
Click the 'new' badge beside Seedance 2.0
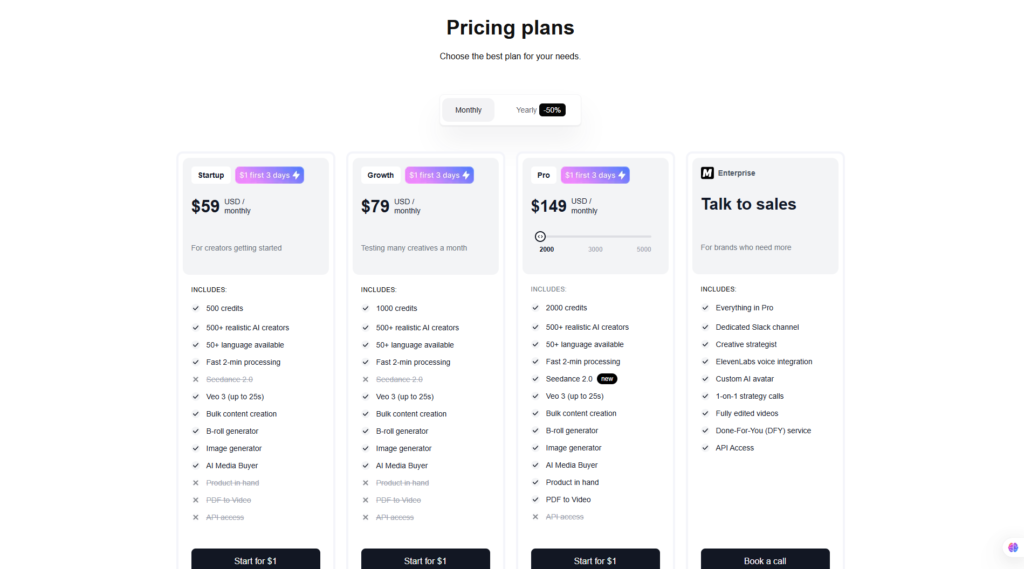pyautogui.click(x=607, y=379)
